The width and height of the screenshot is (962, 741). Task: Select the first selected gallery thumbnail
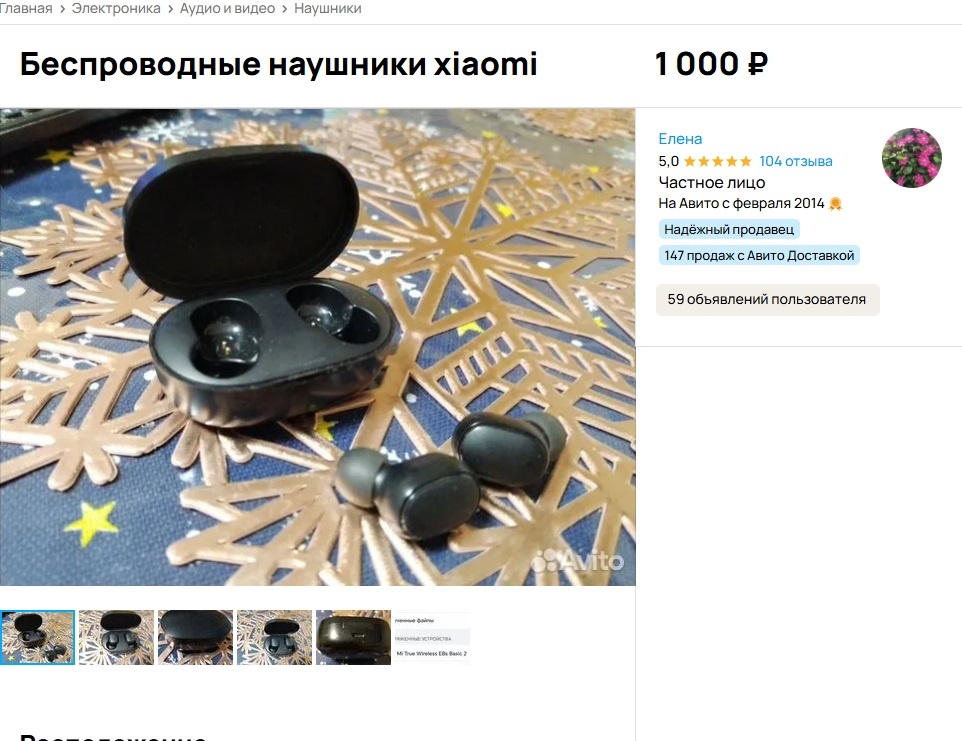tap(37, 637)
